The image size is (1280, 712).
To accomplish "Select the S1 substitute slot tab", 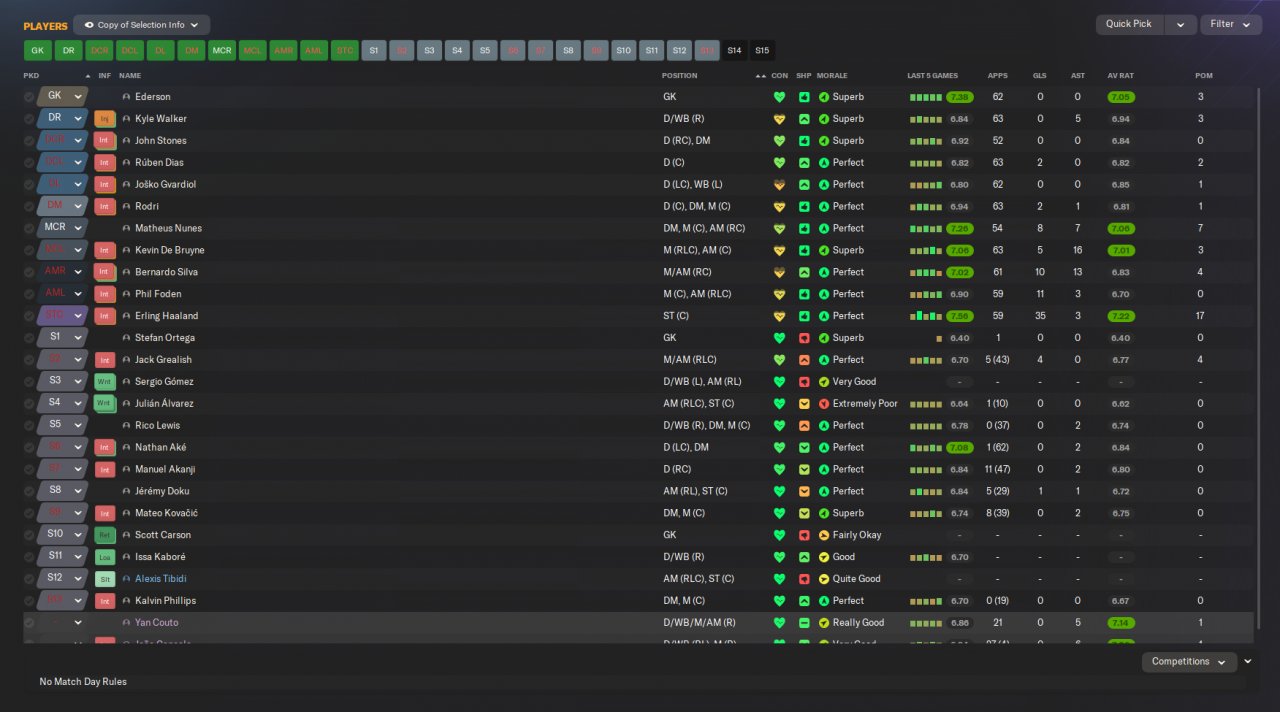I will (x=374, y=50).
